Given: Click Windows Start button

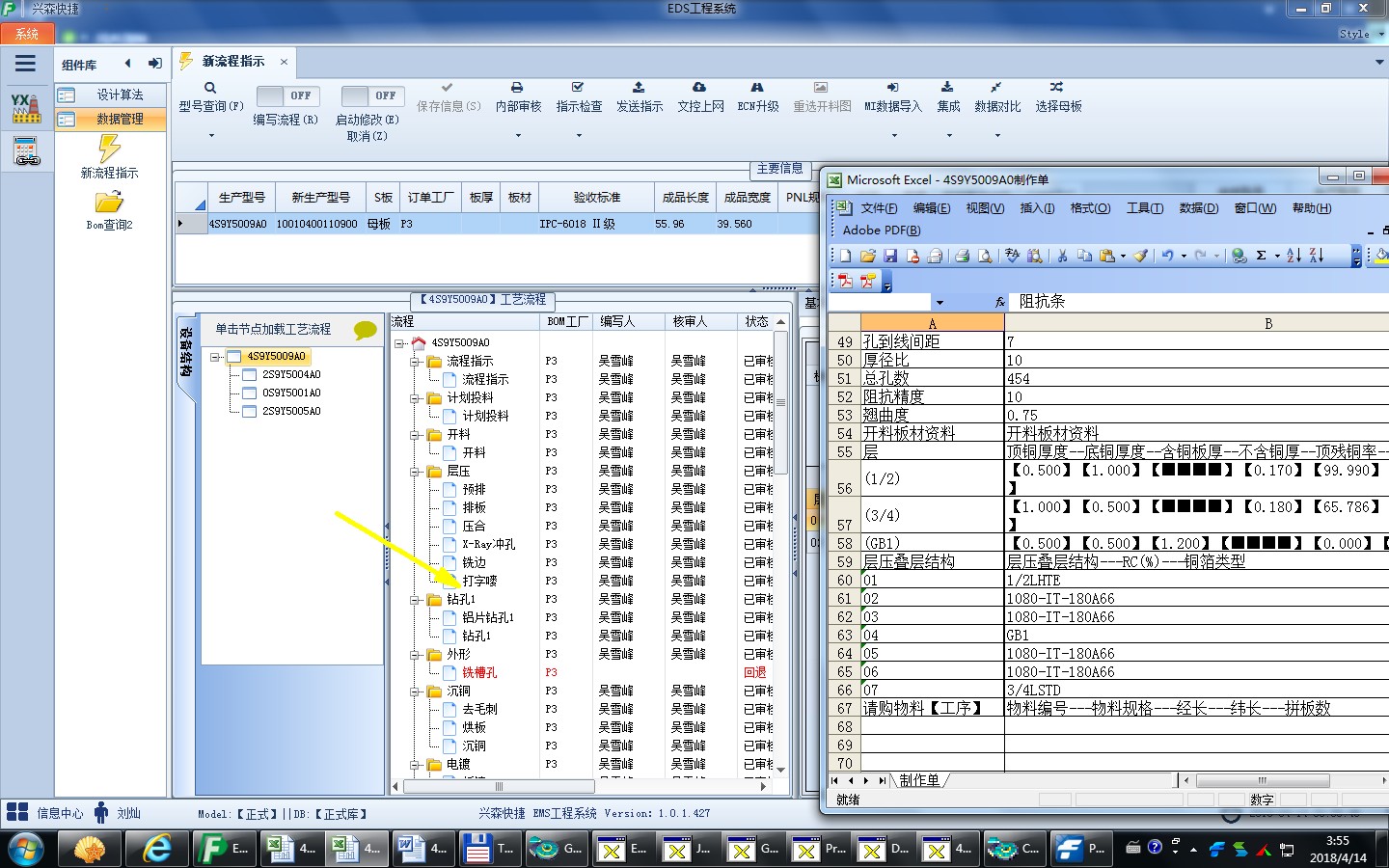Looking at the screenshot, I should pos(25,849).
